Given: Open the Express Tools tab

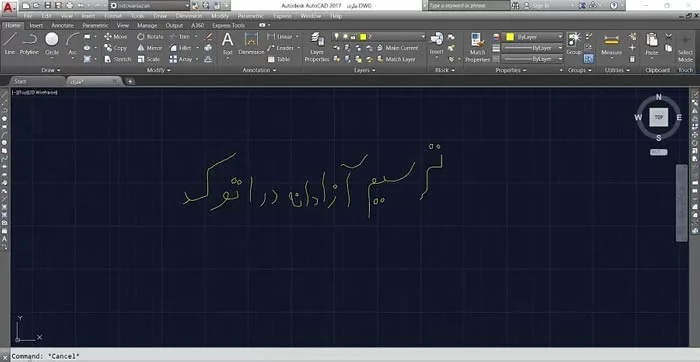Looking at the screenshot, I should [229, 25].
